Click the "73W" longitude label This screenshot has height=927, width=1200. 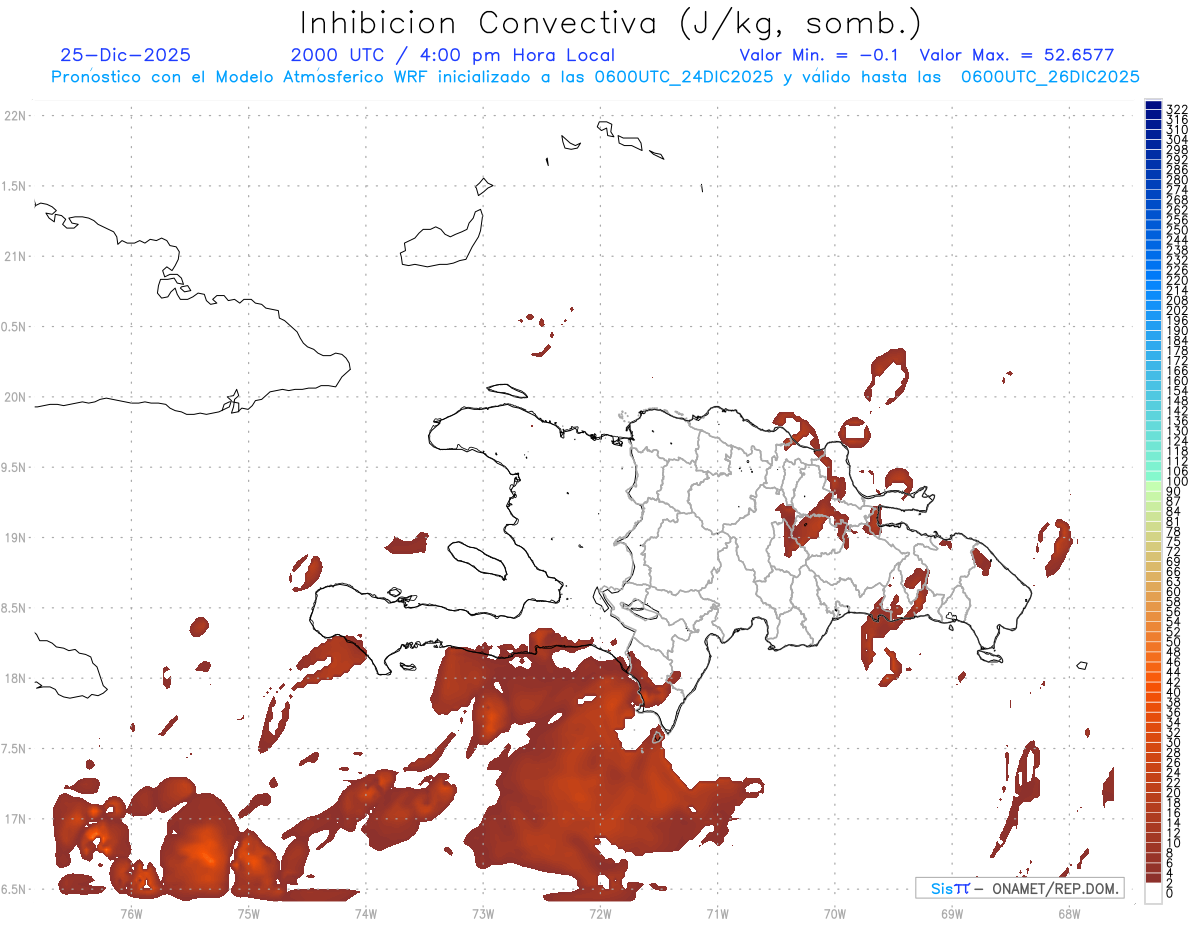pos(483,913)
